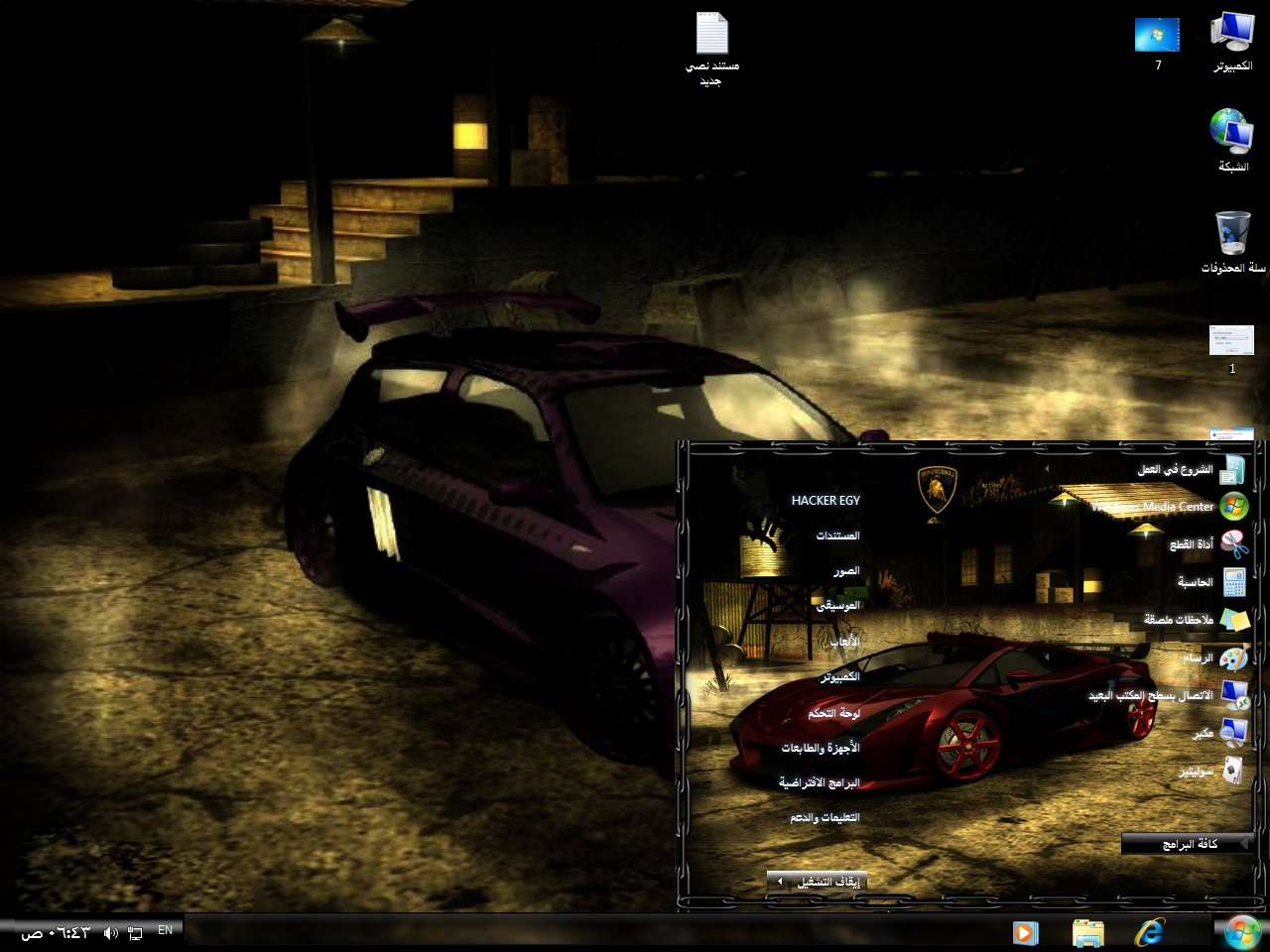Click the EN language indicator in taskbar
1270x952 pixels.
(165, 930)
